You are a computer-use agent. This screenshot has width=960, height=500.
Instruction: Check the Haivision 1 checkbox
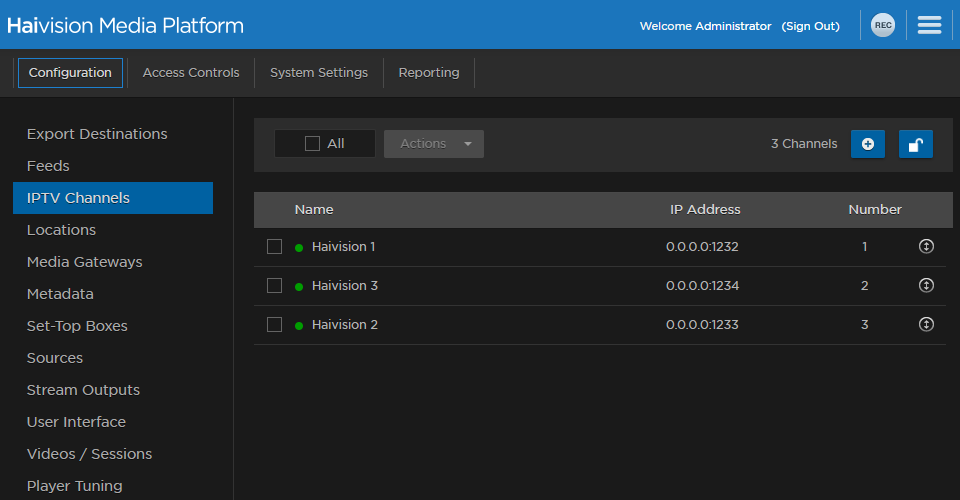(x=274, y=247)
